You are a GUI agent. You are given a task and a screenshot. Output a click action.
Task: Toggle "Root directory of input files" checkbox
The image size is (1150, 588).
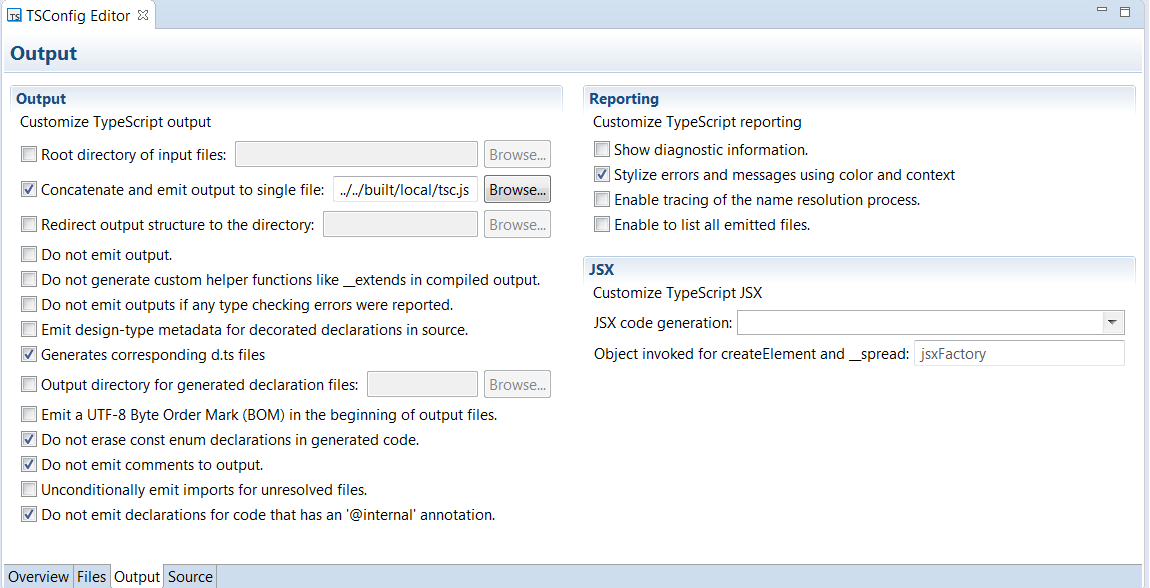pos(28,153)
